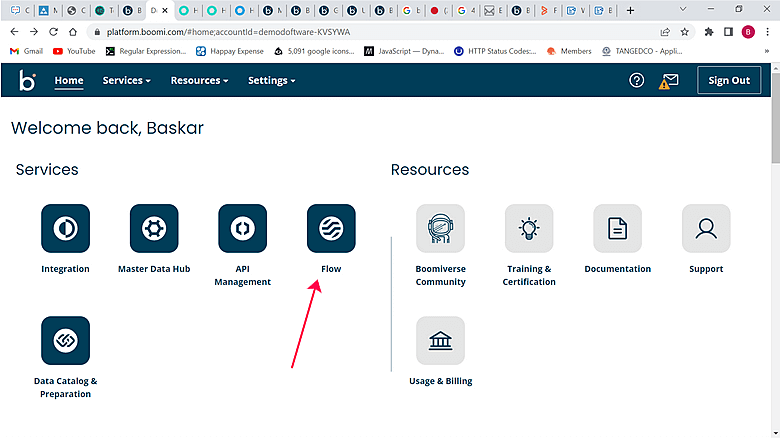Open the Gmail bookmark
Screen dimensions: 780x438
click(x=27, y=51)
